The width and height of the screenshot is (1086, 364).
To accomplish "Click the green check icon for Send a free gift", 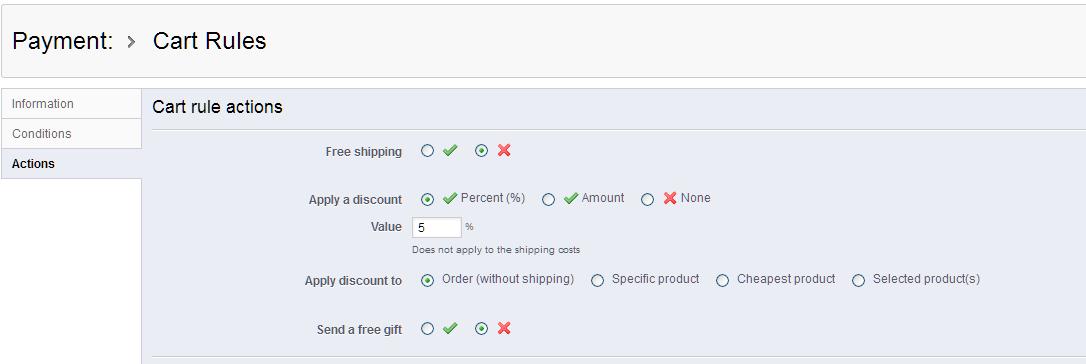I will (x=450, y=328).
